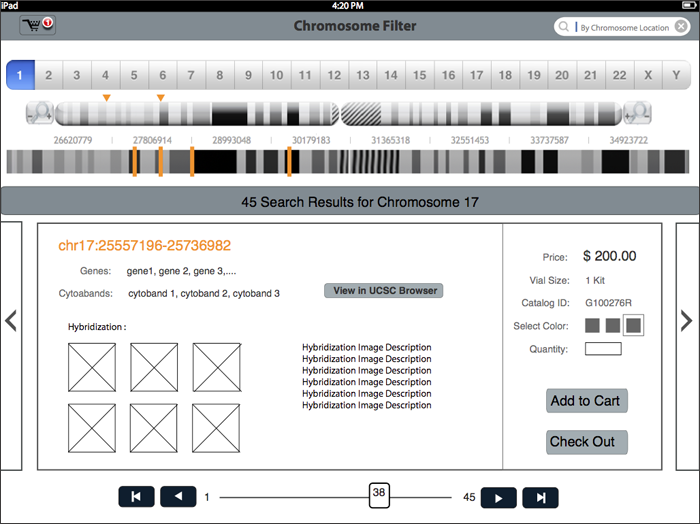The image size is (700, 524).
Task: Open third hybridization thumbnail in top row
Action: coord(217,367)
